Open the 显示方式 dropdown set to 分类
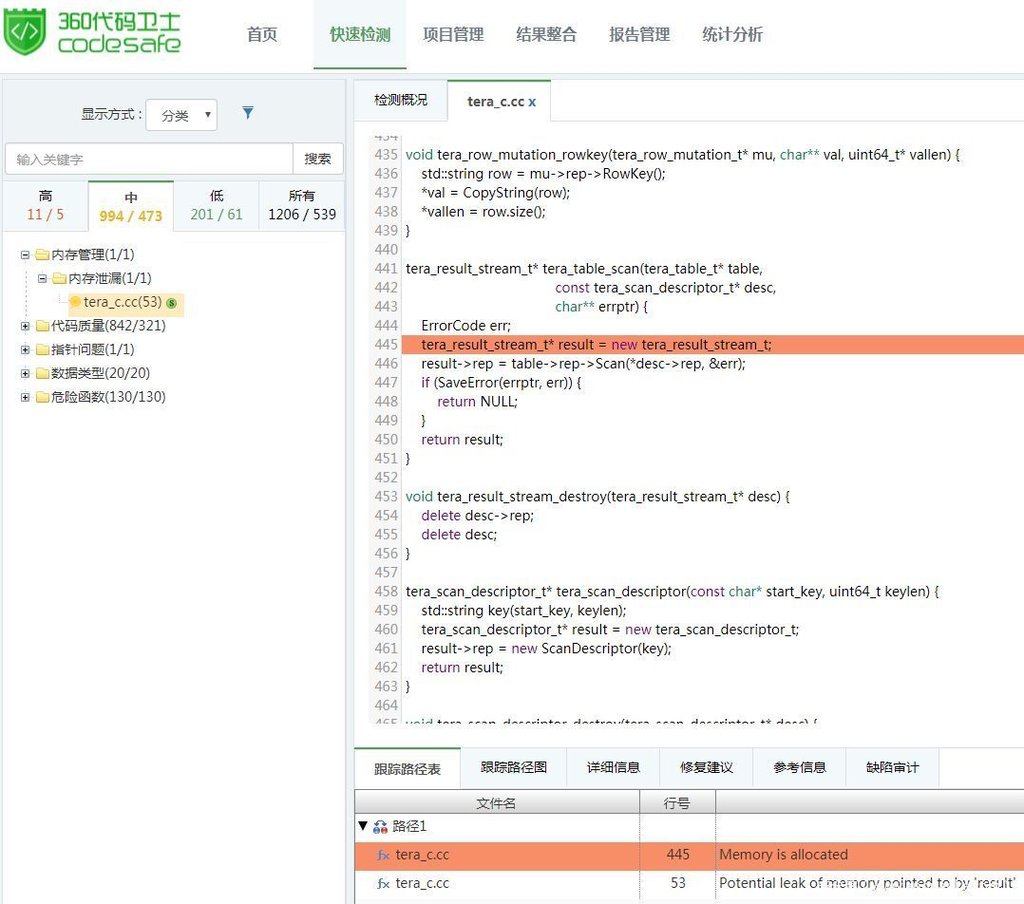The height and width of the screenshot is (904, 1024). tap(181, 115)
